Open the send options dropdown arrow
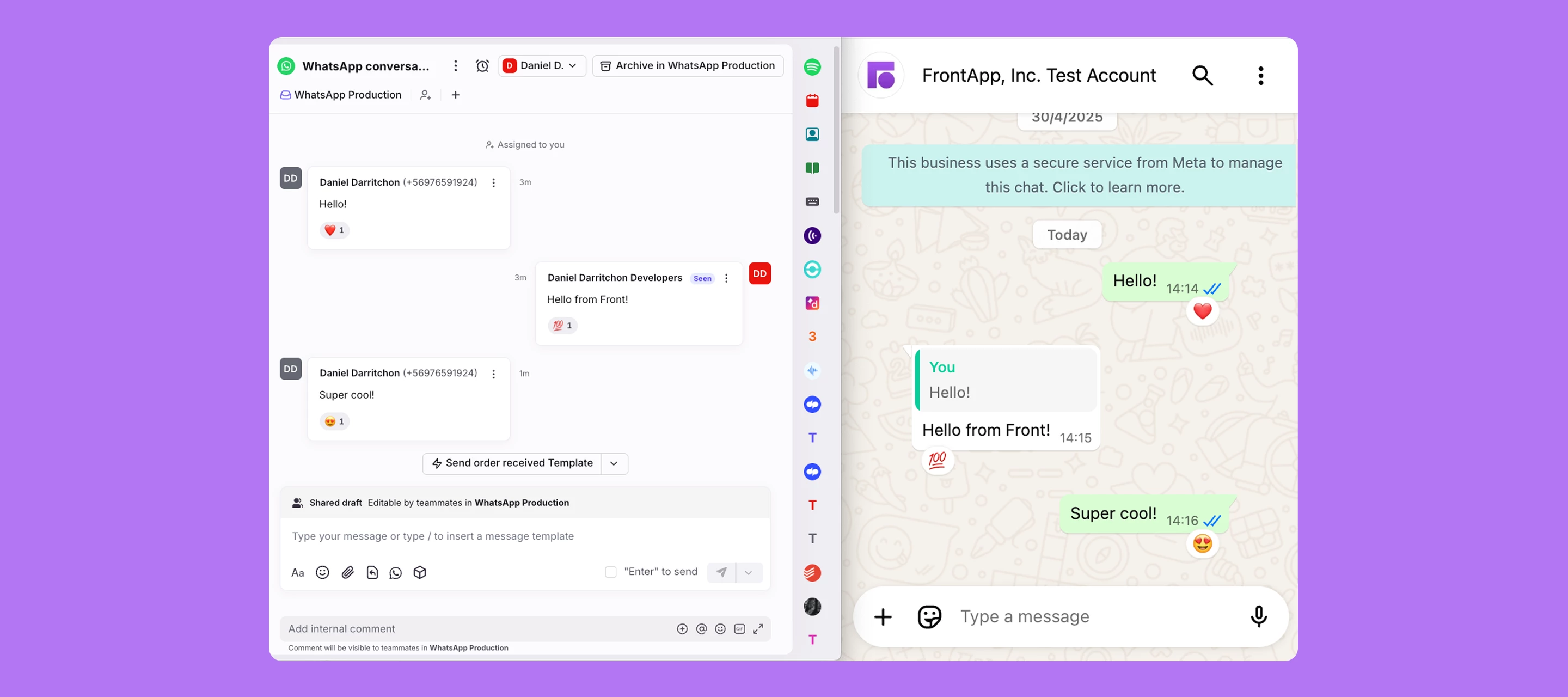 click(x=749, y=572)
